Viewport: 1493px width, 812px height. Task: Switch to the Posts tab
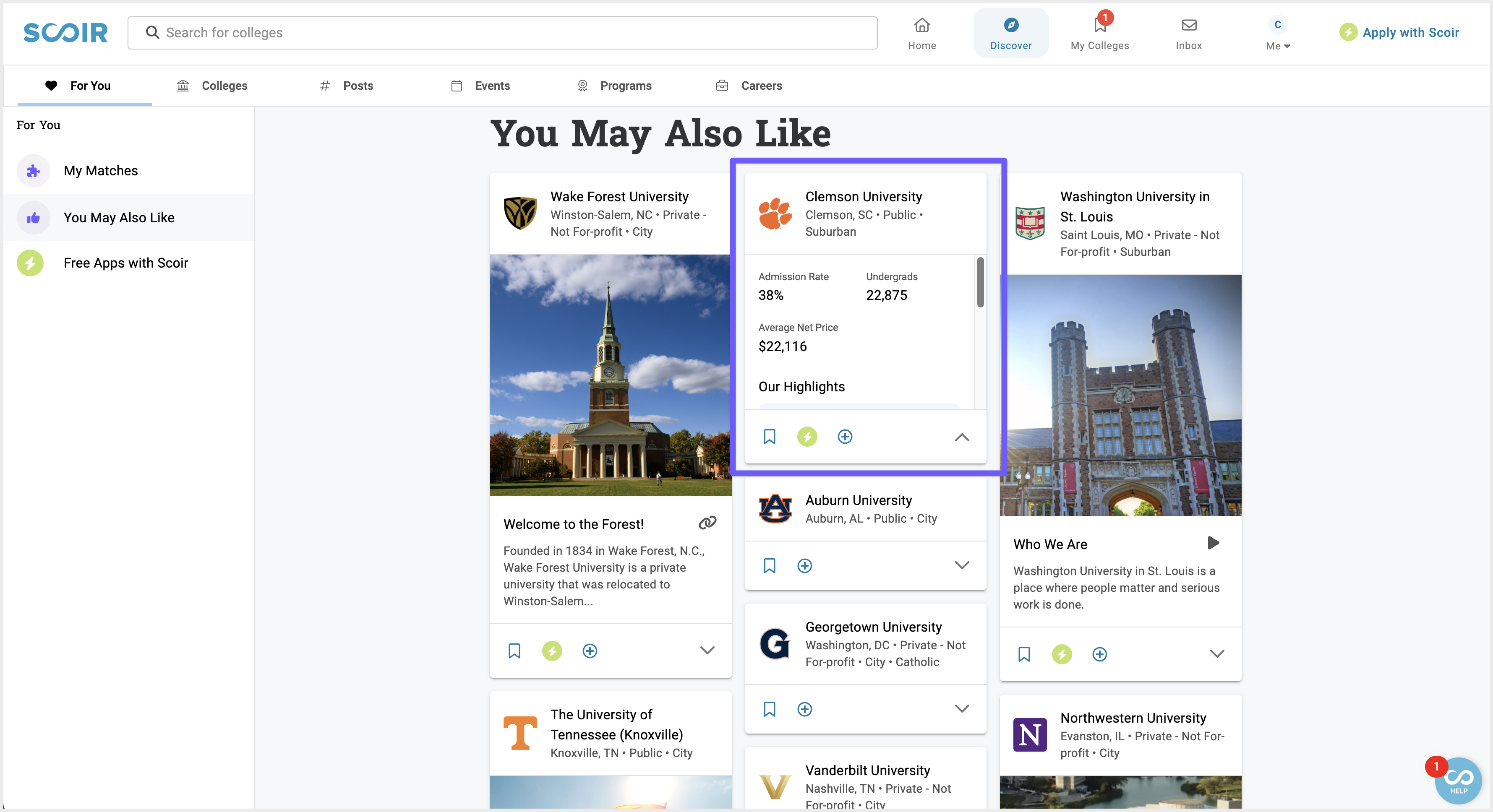point(347,86)
